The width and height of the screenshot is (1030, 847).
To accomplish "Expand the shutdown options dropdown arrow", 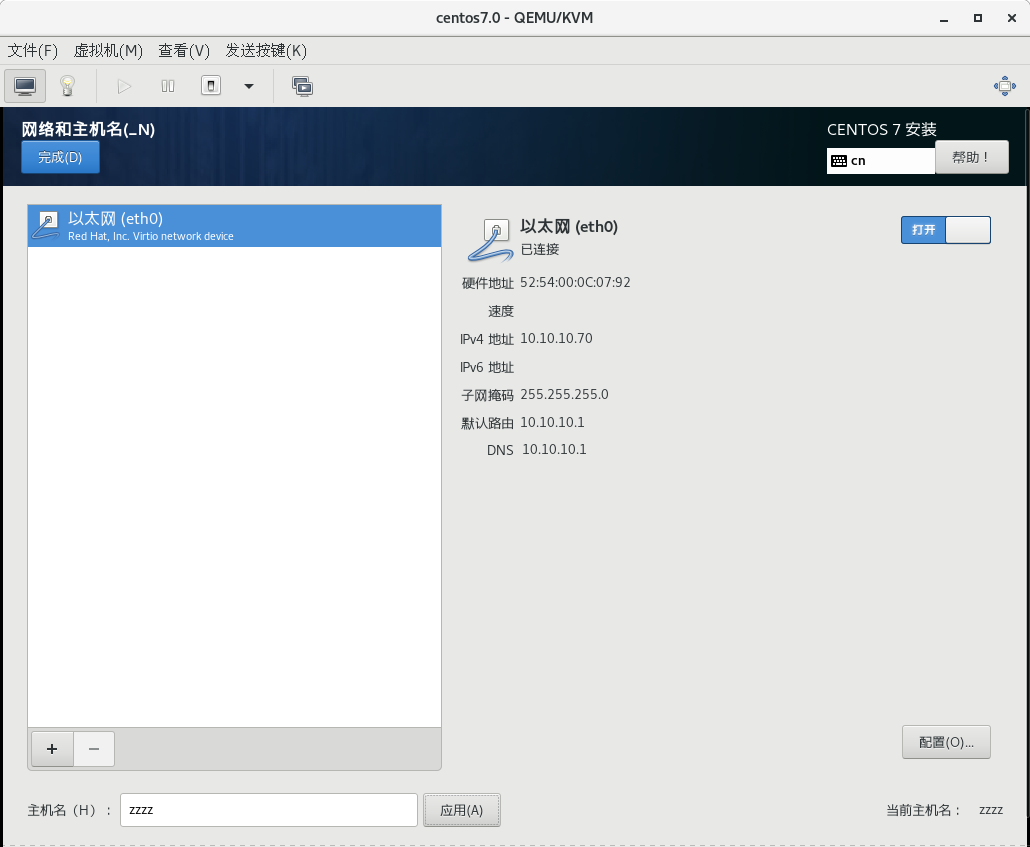I will (249, 86).
